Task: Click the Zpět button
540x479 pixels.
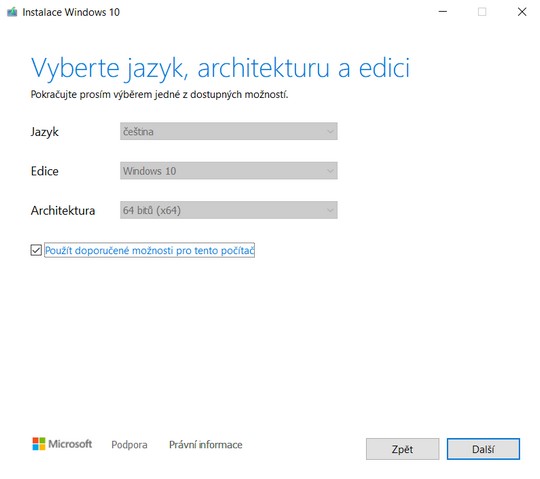Action: [402, 449]
